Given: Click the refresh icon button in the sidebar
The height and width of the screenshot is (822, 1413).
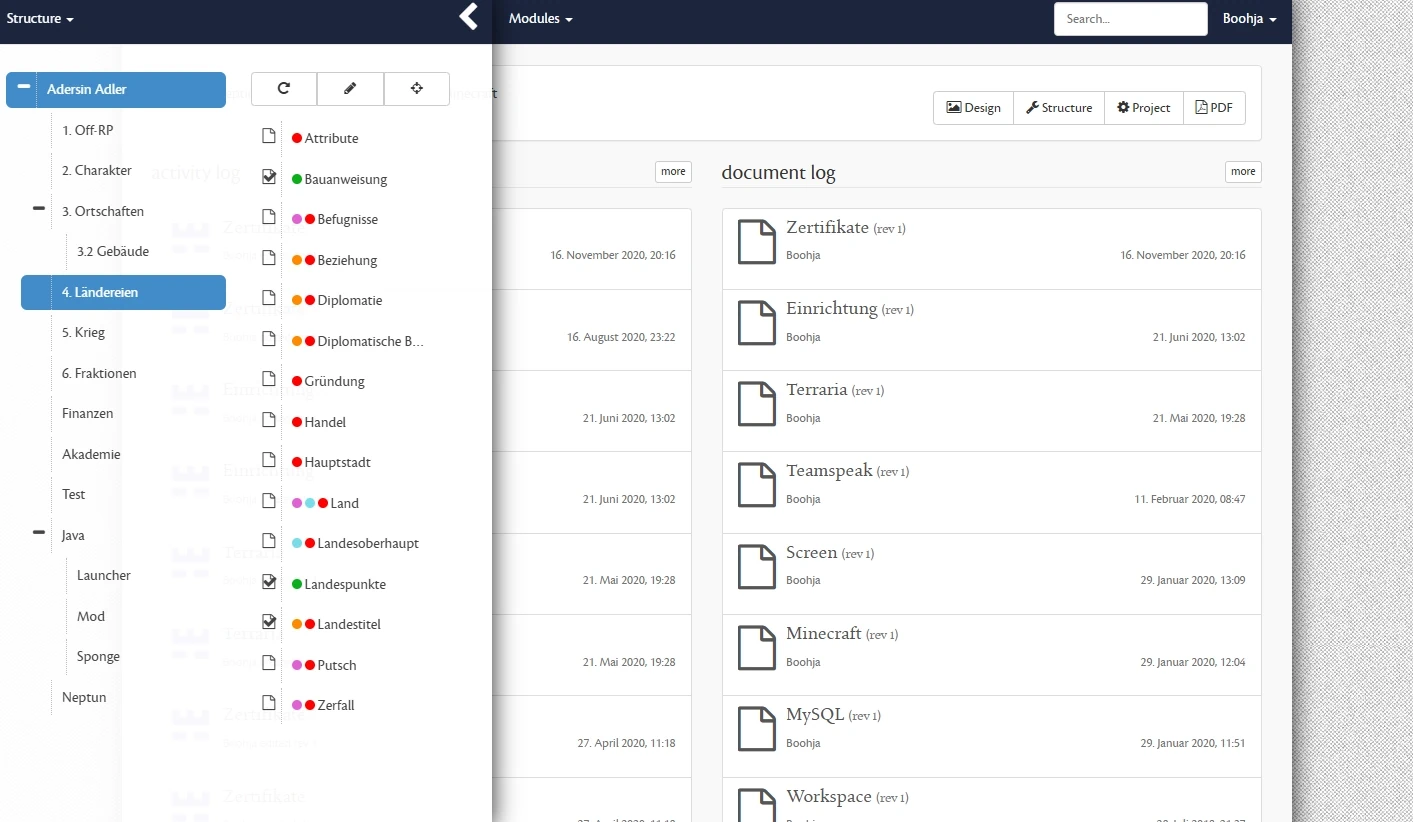Looking at the screenshot, I should pyautogui.click(x=284, y=88).
